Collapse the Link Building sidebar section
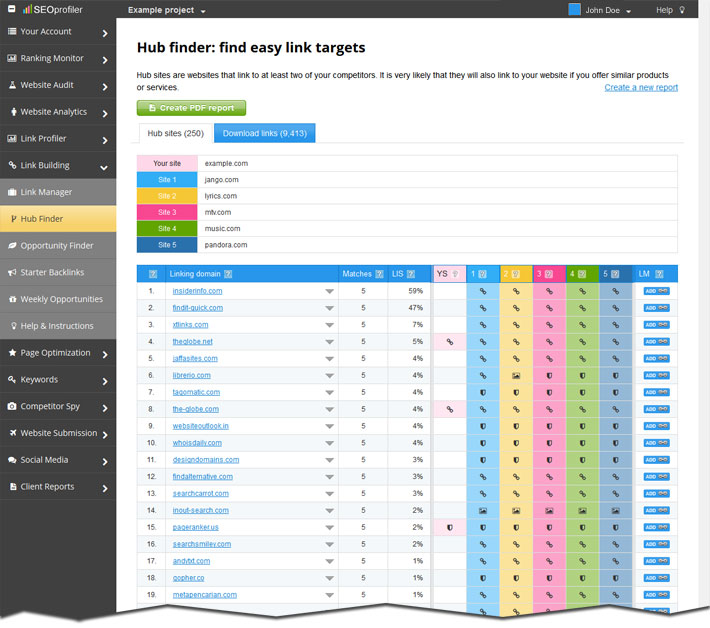The height and width of the screenshot is (628, 710). click(x=58, y=166)
